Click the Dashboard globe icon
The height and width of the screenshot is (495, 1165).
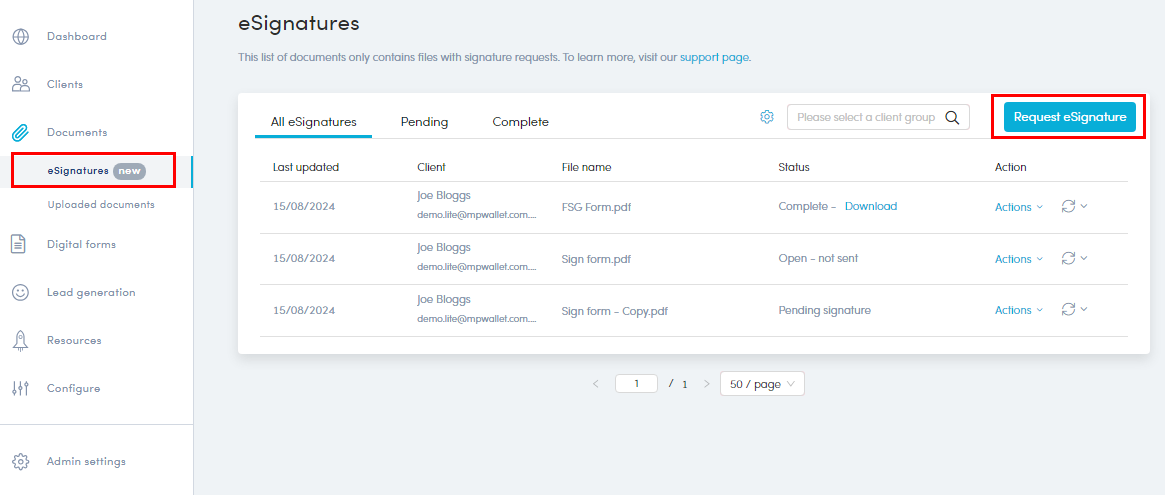21,37
